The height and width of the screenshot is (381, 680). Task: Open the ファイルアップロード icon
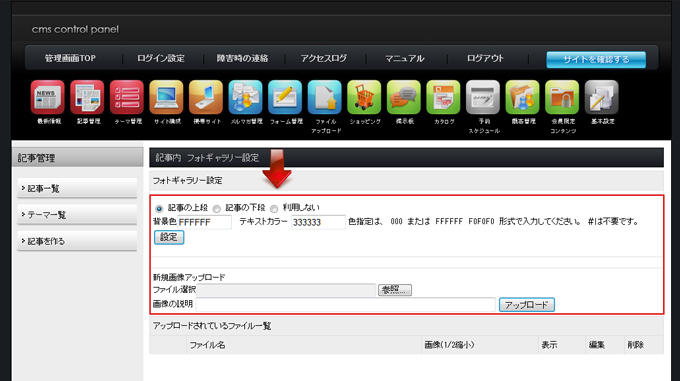(325, 97)
